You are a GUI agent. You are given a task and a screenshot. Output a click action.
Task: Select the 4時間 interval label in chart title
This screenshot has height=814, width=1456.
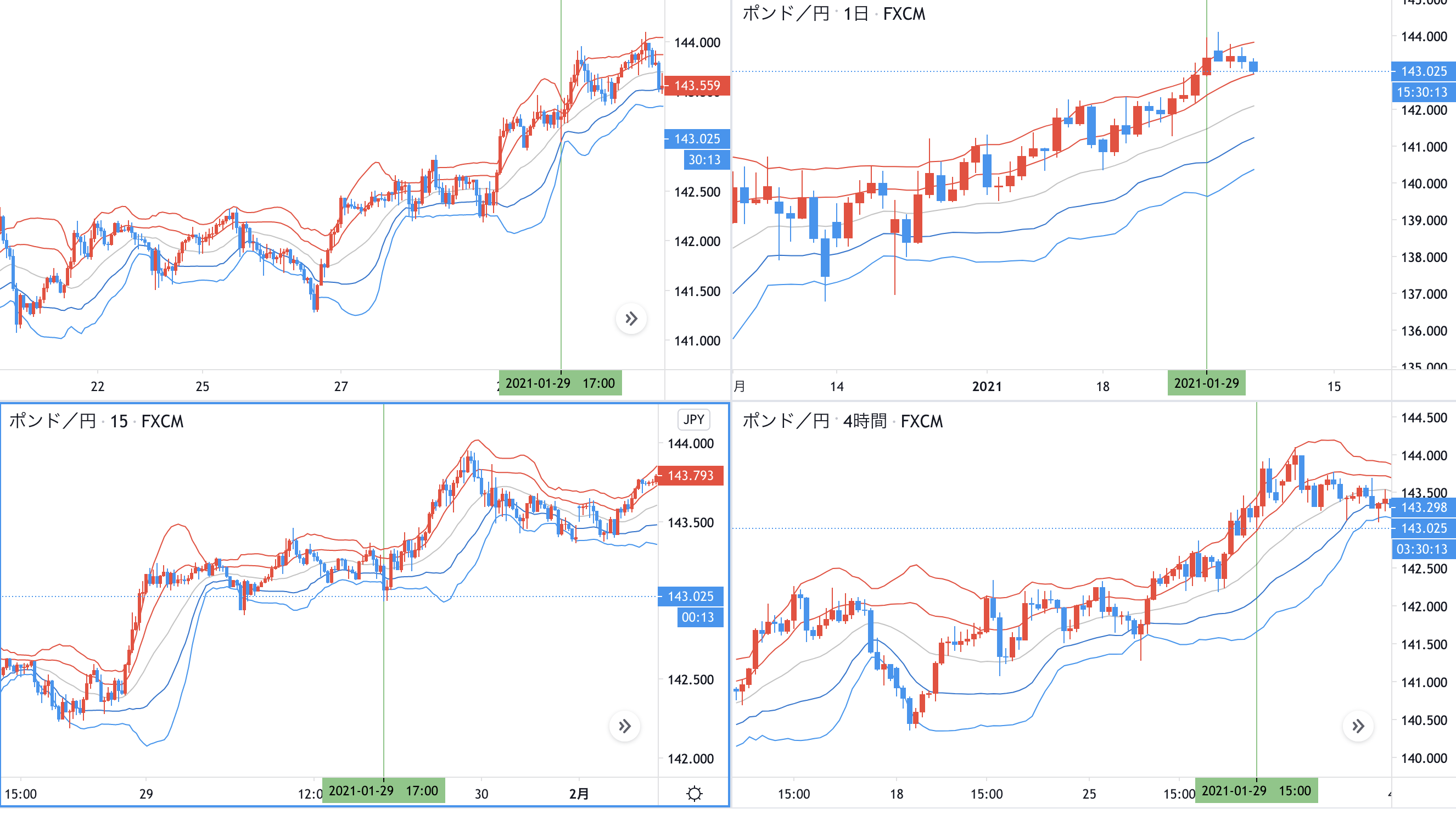[864, 421]
